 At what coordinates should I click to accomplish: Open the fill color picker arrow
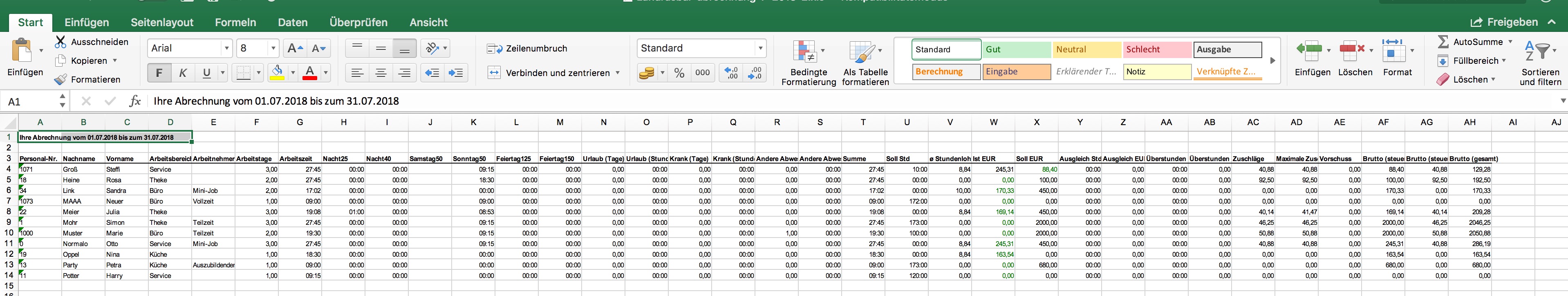[x=293, y=73]
